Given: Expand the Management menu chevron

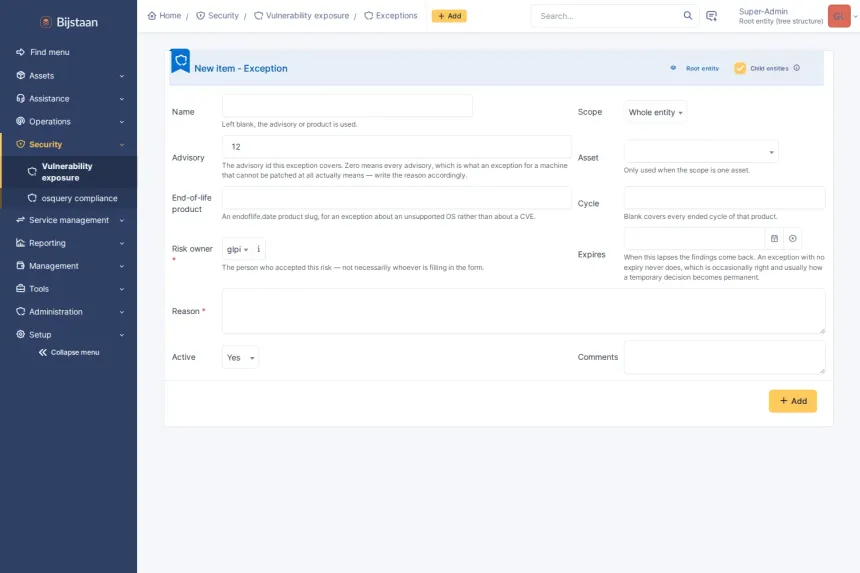Looking at the screenshot, I should pos(122,266).
